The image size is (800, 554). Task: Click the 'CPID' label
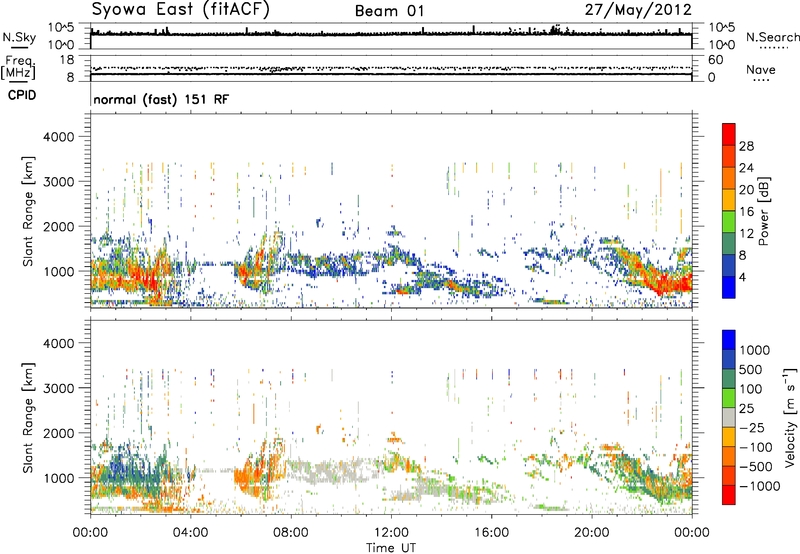tap(22, 95)
